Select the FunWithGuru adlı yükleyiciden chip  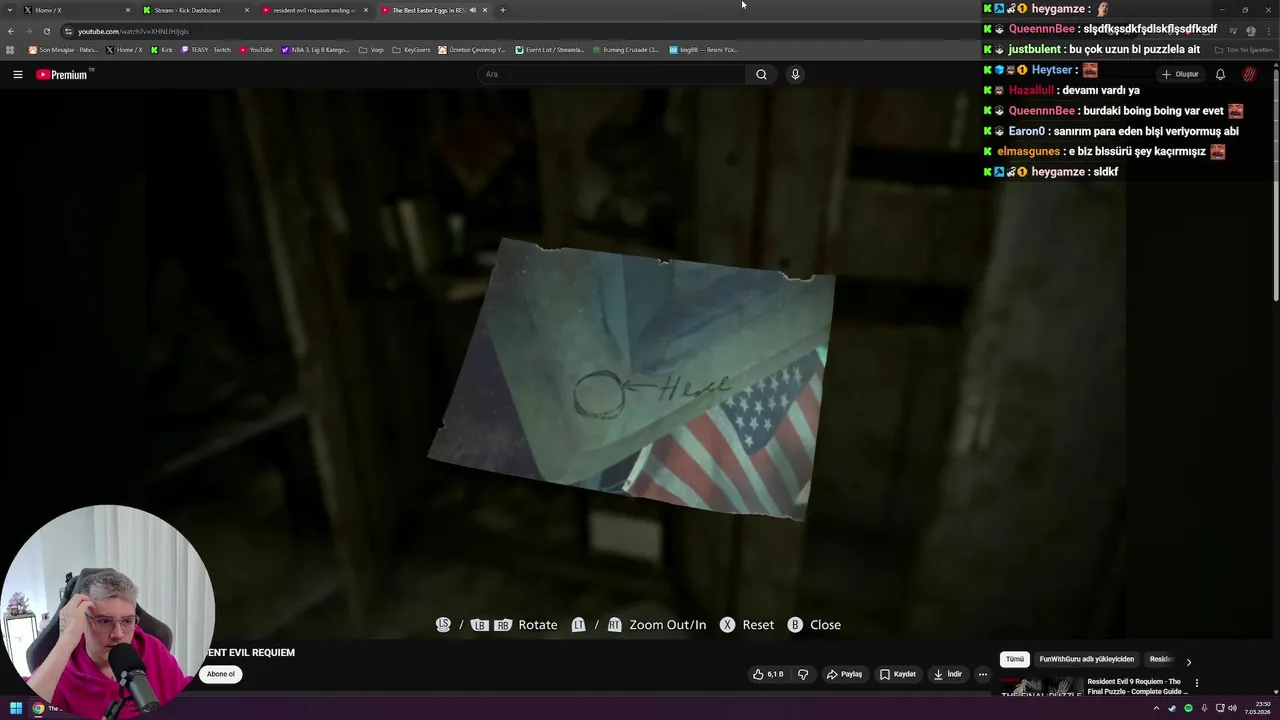tap(1086, 659)
